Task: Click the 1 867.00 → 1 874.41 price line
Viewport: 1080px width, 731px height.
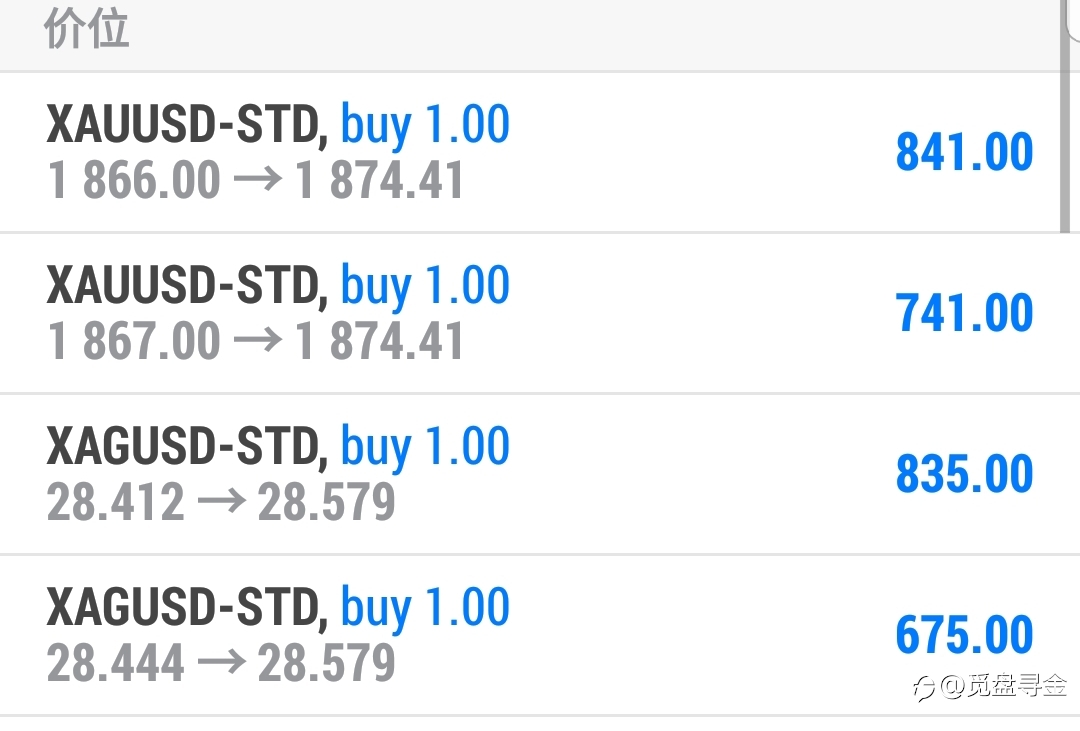Action: pos(256,341)
